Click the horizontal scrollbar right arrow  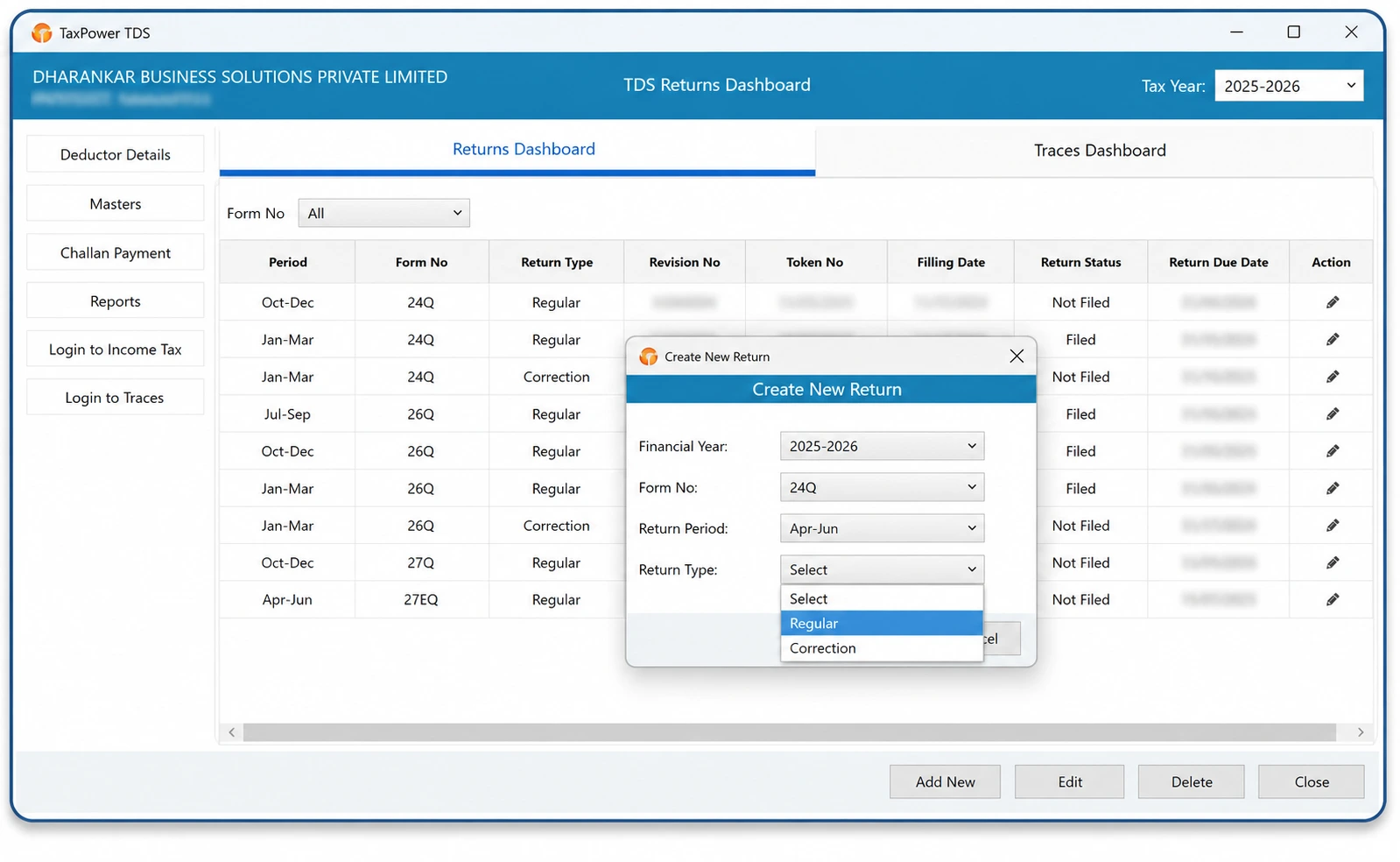pos(1361,732)
